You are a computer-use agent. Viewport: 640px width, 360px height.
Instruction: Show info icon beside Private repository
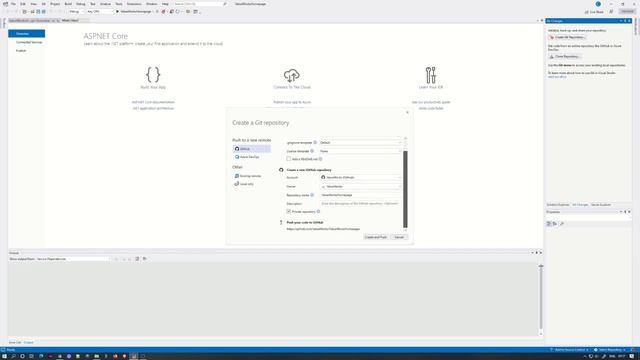[318, 211]
